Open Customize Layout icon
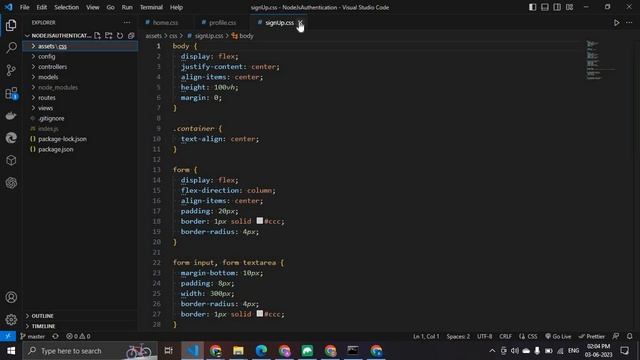This screenshot has height=360, width=640. (x=569, y=7)
